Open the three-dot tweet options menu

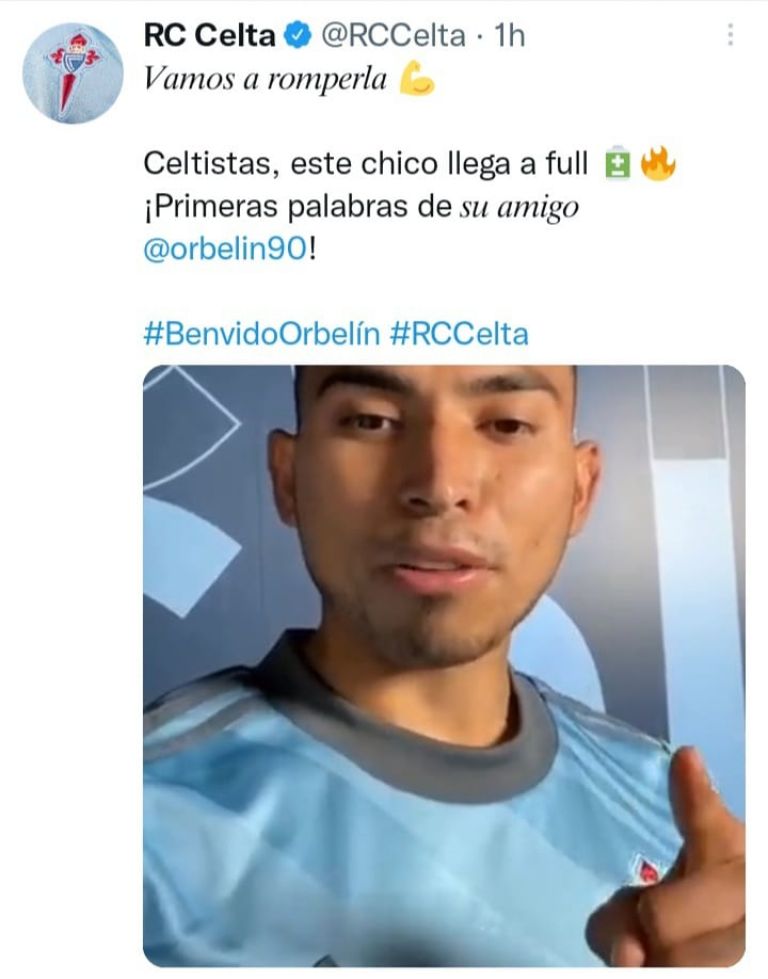730,35
